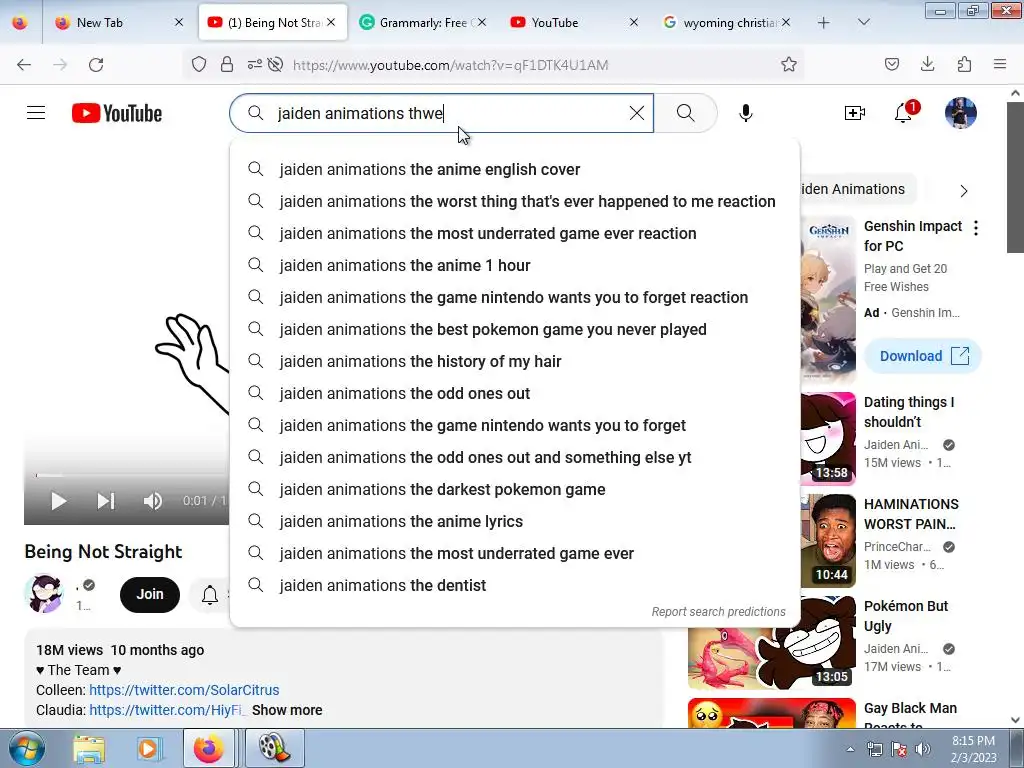Open 'Pokémon But Ugly' video title
The height and width of the screenshot is (768, 1024).
[906, 616]
